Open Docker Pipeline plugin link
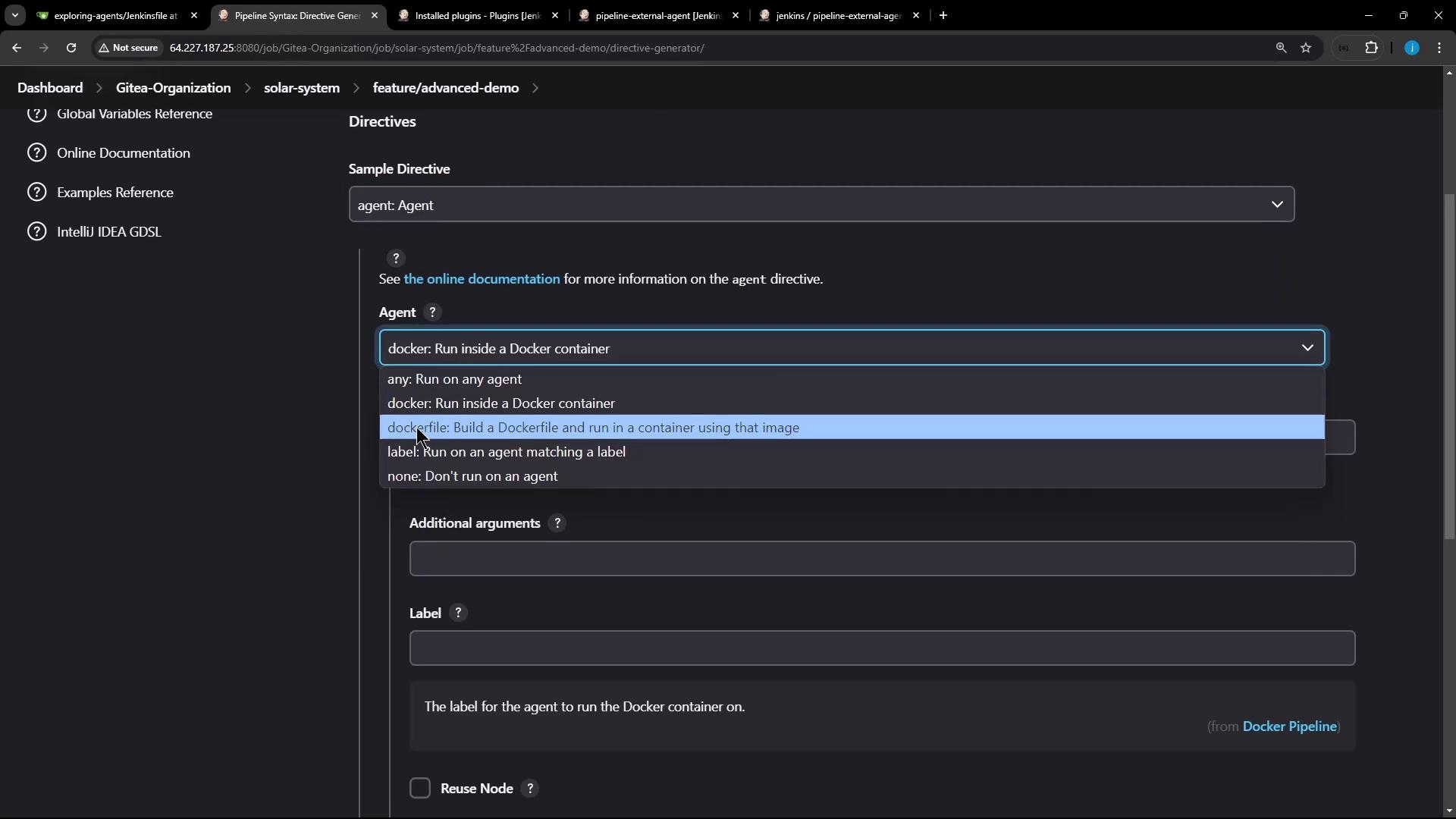 (x=1289, y=726)
